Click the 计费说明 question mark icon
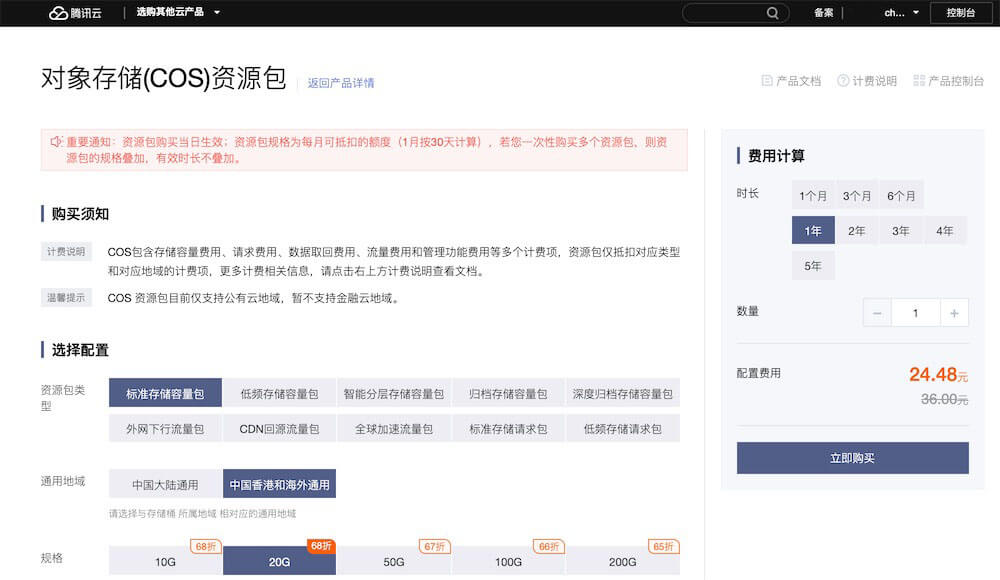Screen dimensions: 1000x580 [x=843, y=80]
